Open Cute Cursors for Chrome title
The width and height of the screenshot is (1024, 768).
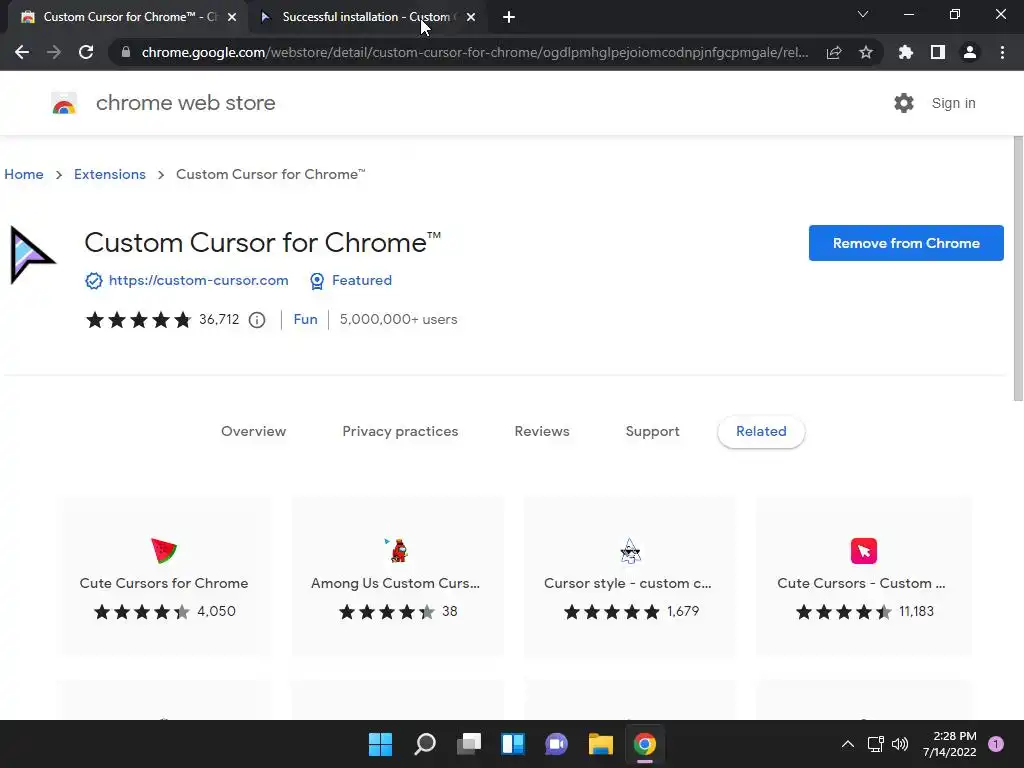click(164, 583)
